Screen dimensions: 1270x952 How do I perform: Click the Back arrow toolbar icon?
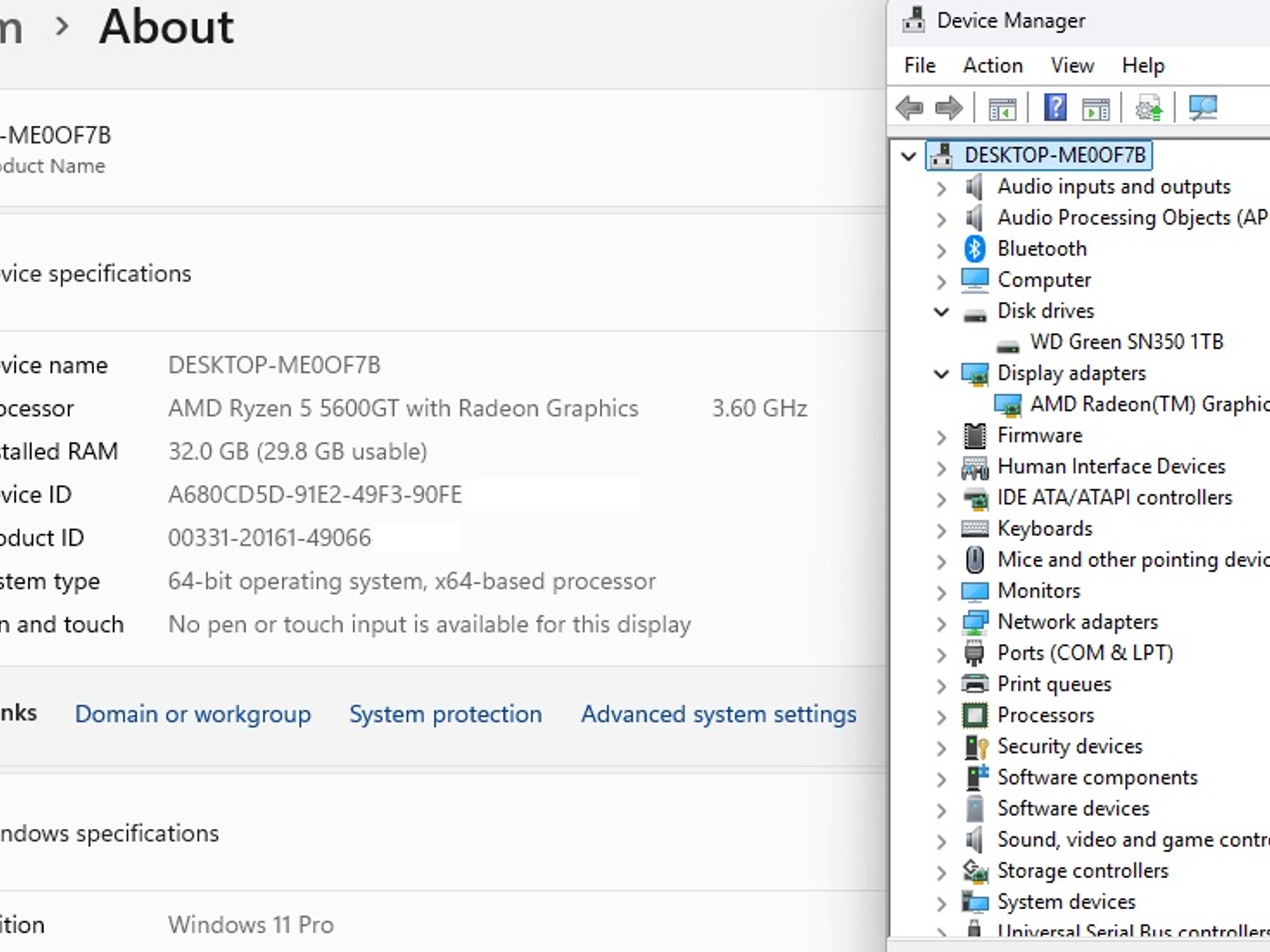[910, 108]
